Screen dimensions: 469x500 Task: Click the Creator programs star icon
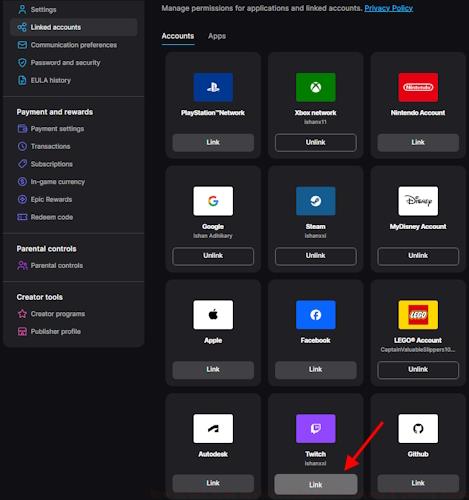[x=22, y=314]
